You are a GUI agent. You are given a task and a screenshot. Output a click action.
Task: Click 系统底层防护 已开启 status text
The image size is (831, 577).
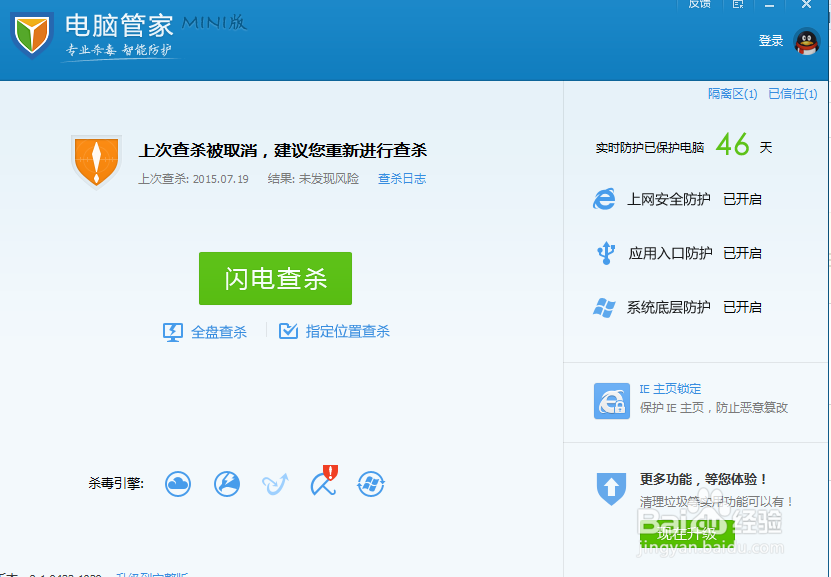(742, 307)
